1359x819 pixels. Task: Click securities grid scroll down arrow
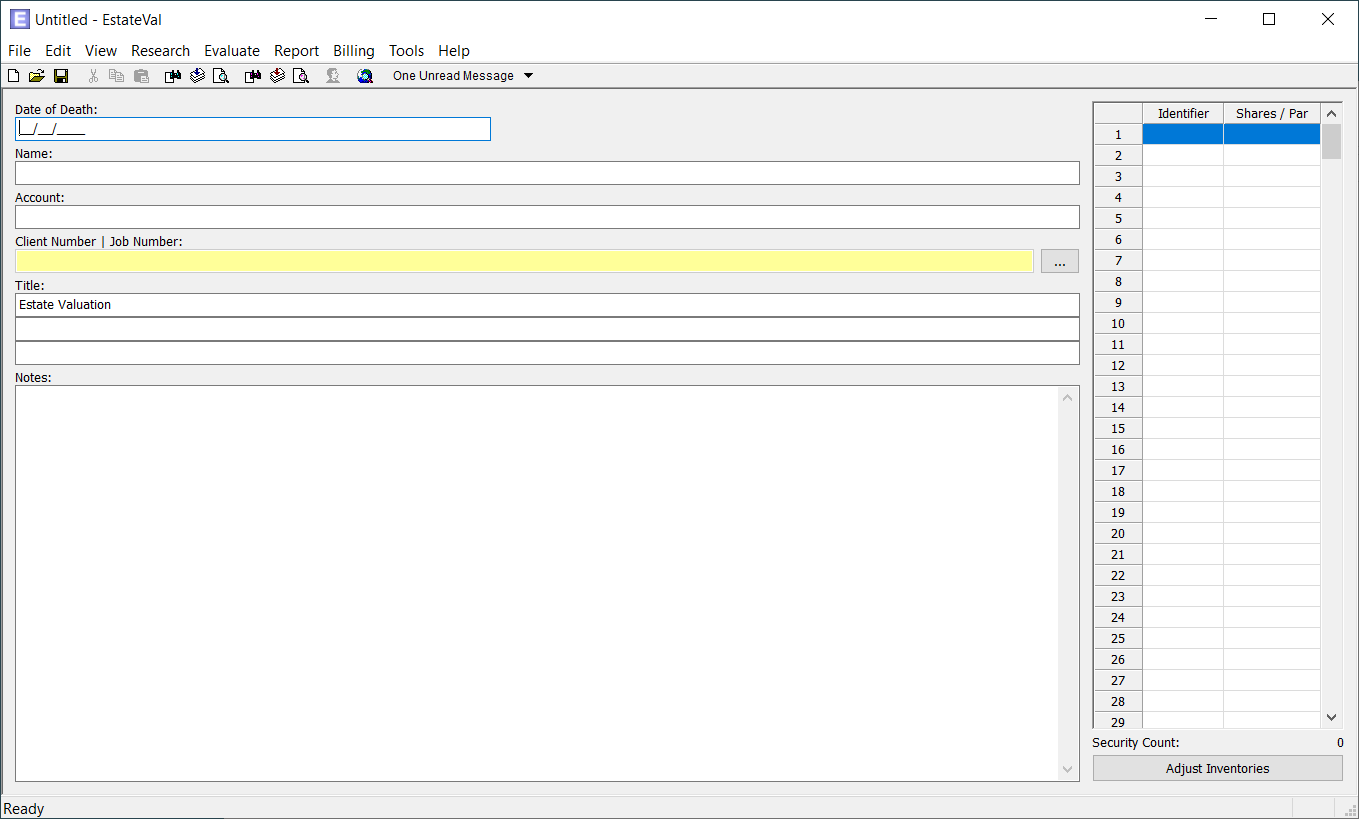click(x=1331, y=718)
